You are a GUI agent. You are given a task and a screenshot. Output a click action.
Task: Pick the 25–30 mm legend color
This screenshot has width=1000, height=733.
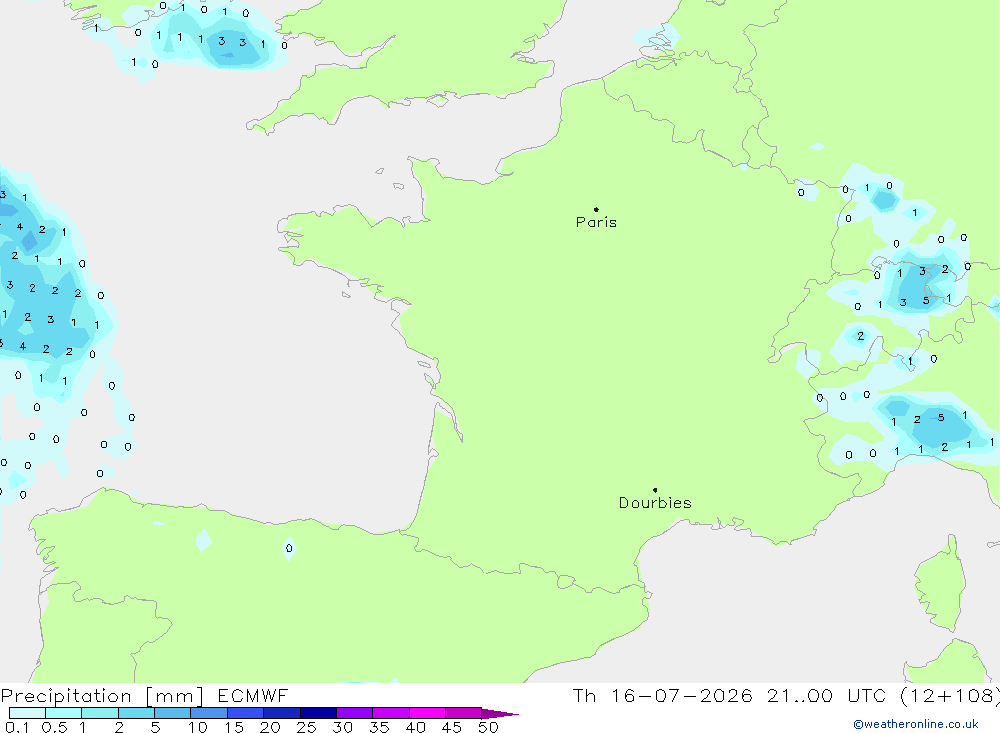pyautogui.click(x=318, y=713)
